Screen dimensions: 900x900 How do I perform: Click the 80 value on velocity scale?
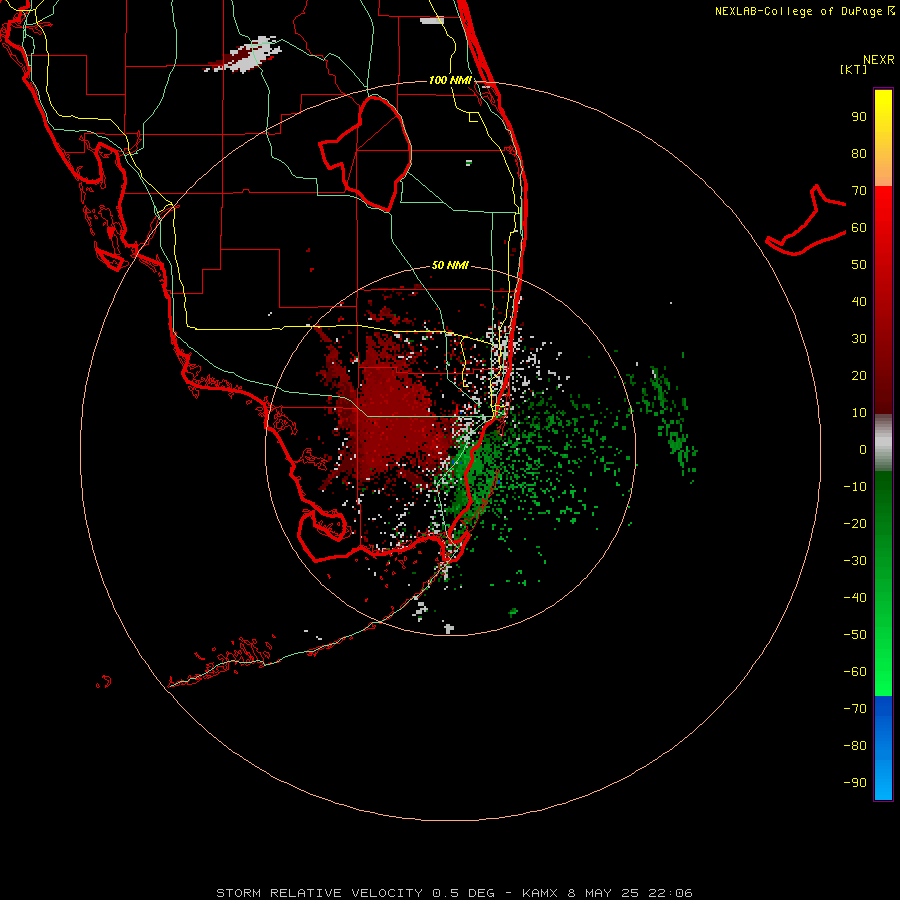[x=859, y=154]
